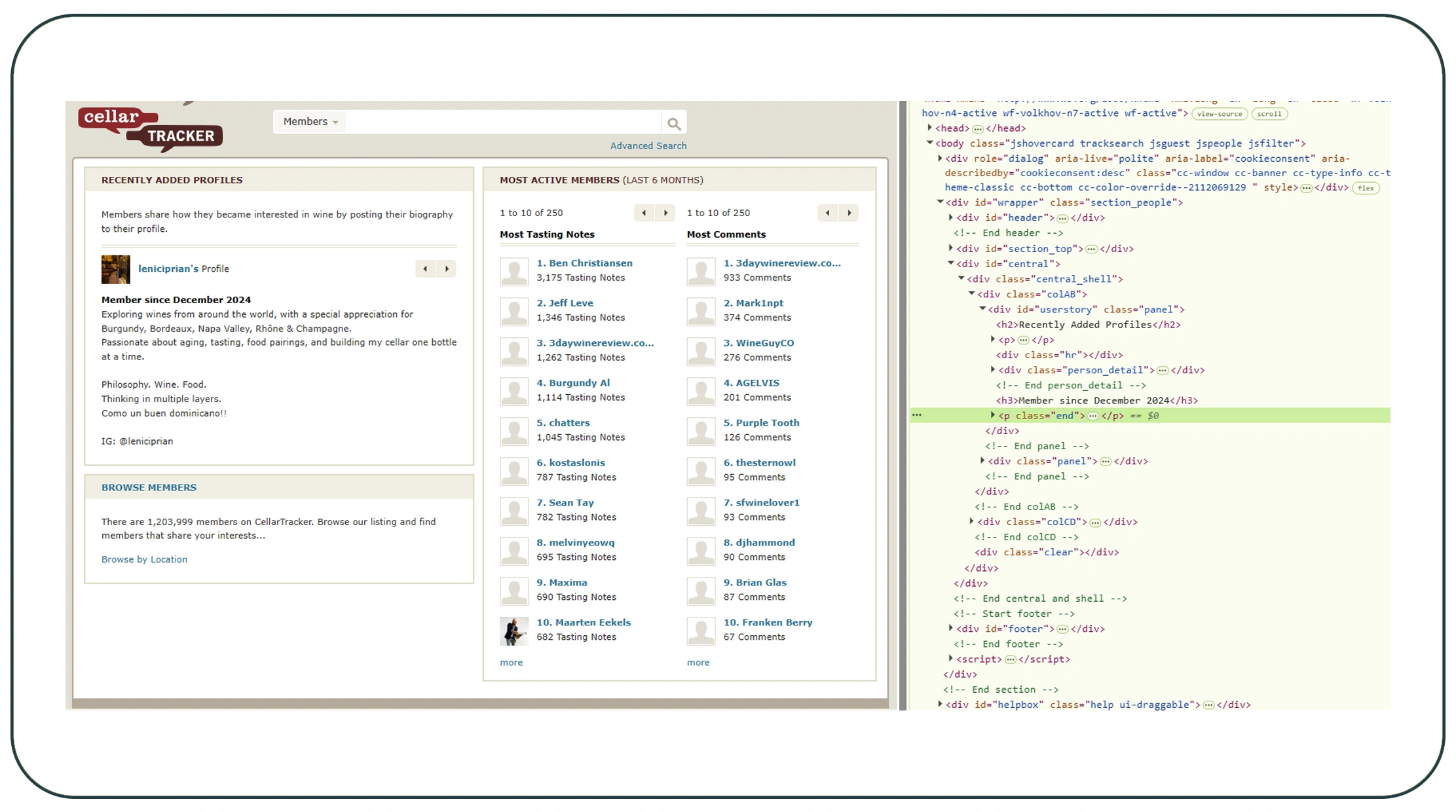Open kostaslonis member link
Viewport: 1456px width, 812px height.
[570, 463]
